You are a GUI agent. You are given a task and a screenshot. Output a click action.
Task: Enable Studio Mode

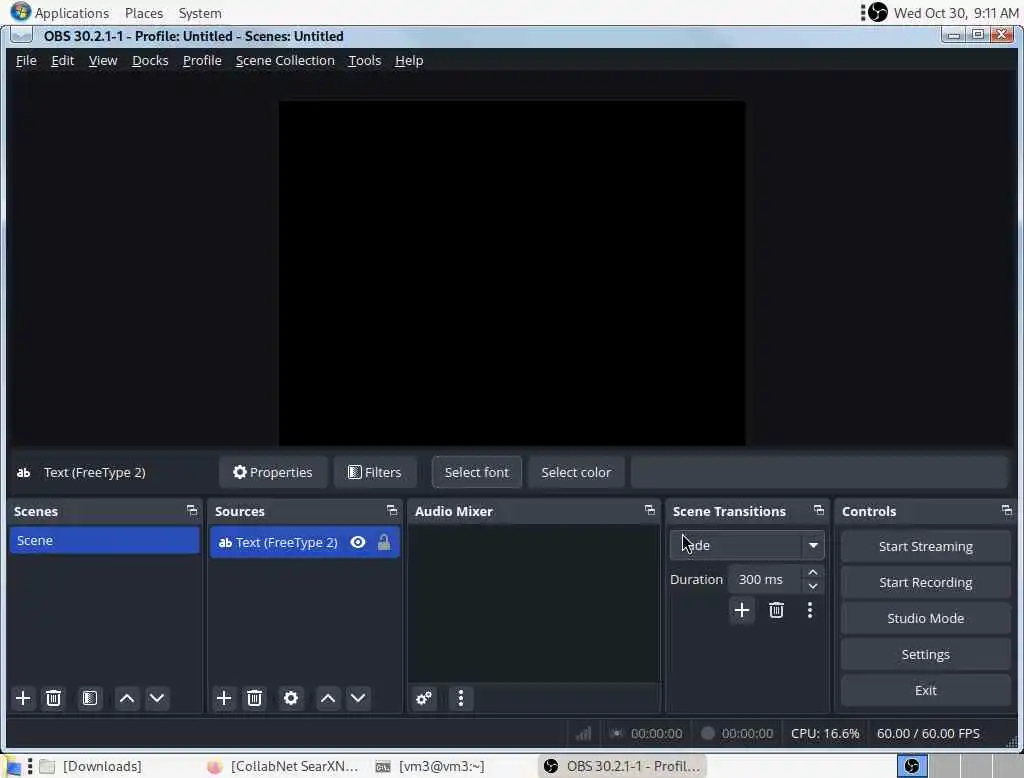pyautogui.click(x=925, y=618)
